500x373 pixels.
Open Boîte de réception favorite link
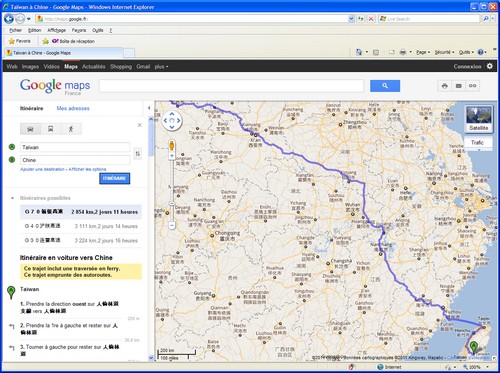point(73,41)
